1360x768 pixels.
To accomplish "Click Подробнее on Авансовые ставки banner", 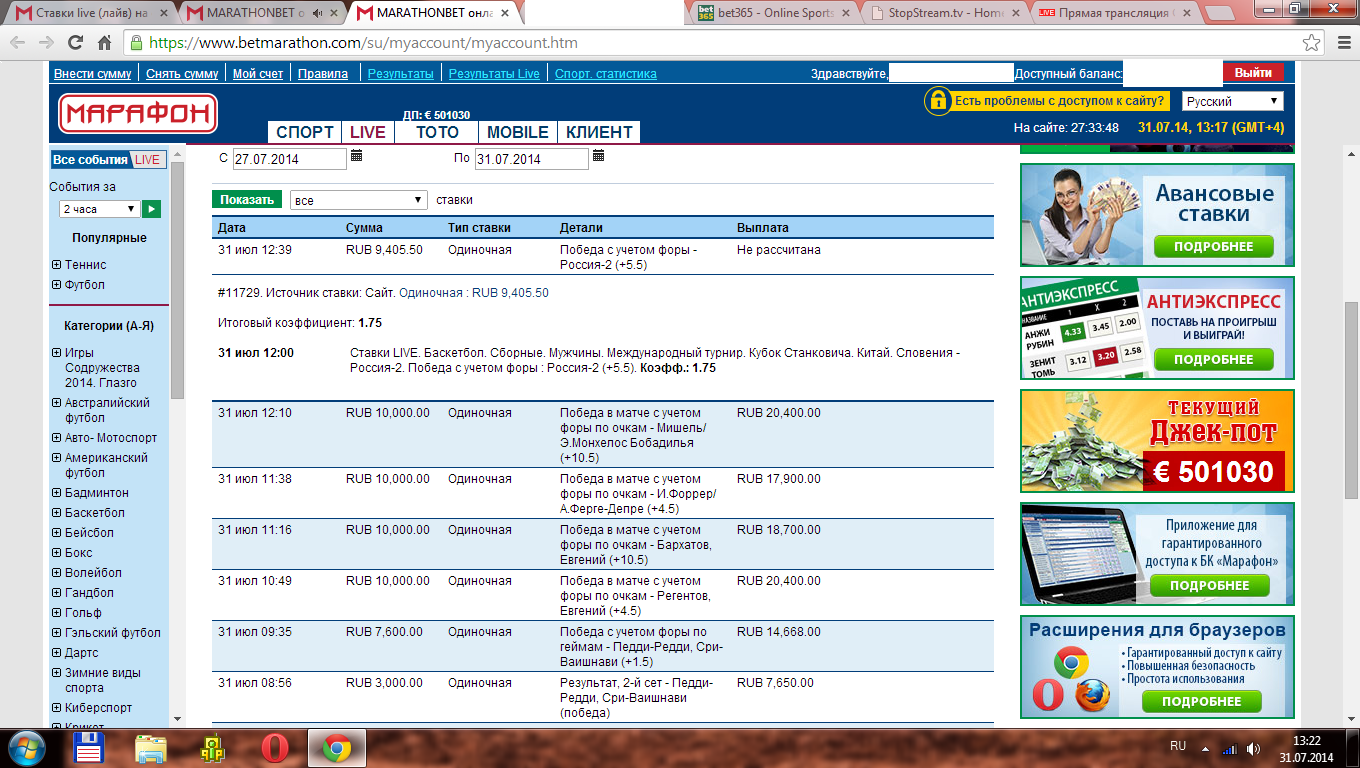I will click(x=1213, y=247).
